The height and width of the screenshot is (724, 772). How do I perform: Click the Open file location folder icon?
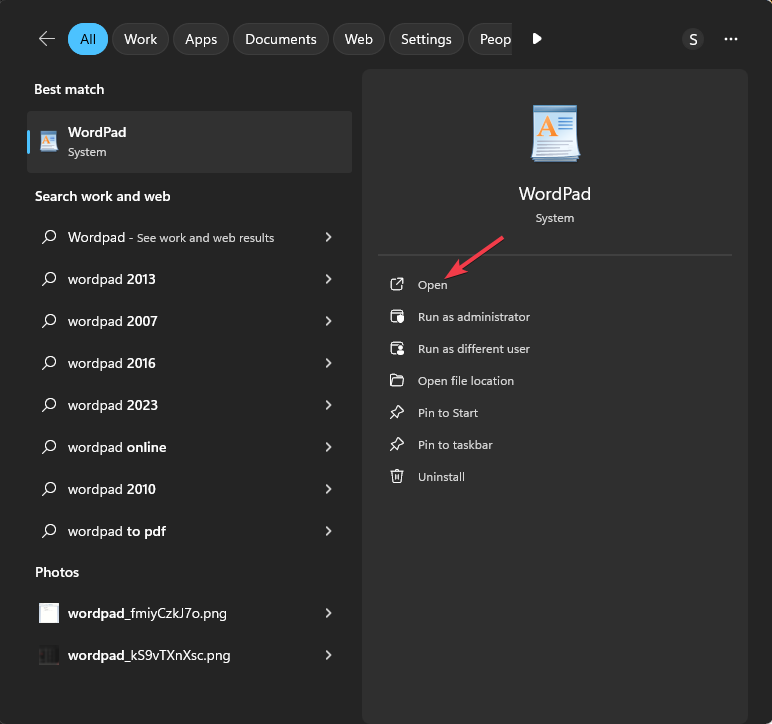[x=397, y=381]
